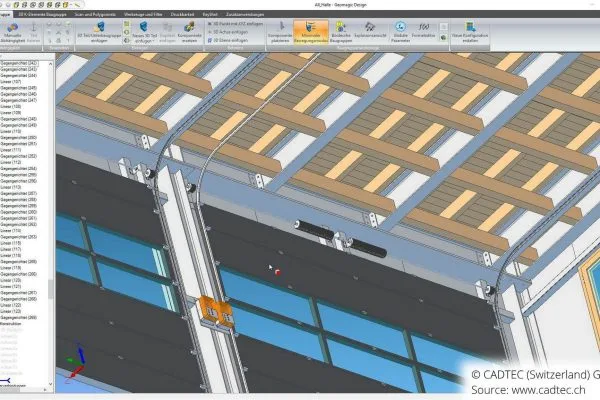600x400 pixels.
Task: Click the Baugruppen icon next to Bewegungsmodus
Action: tap(340, 27)
